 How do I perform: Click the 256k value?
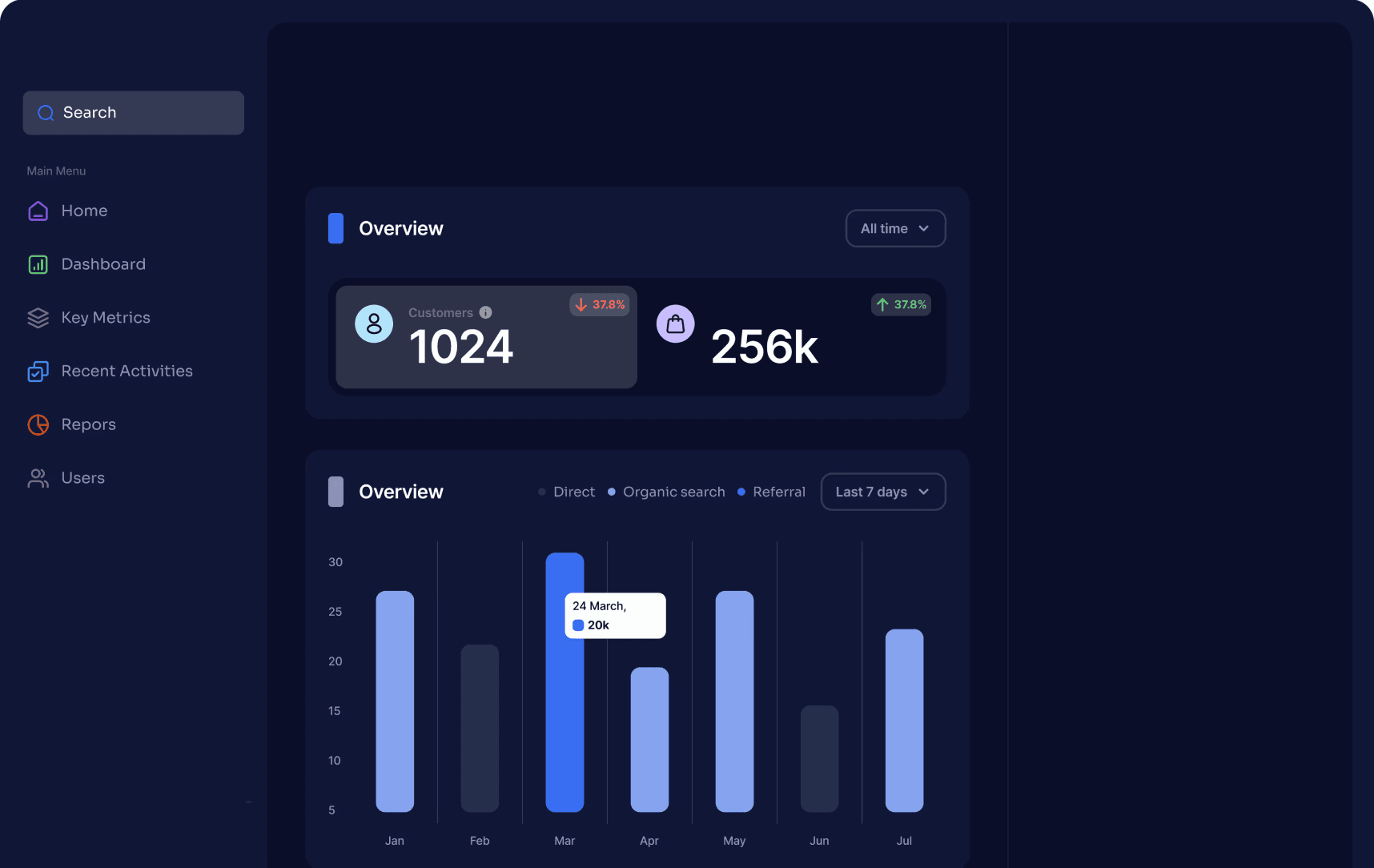pyautogui.click(x=765, y=347)
